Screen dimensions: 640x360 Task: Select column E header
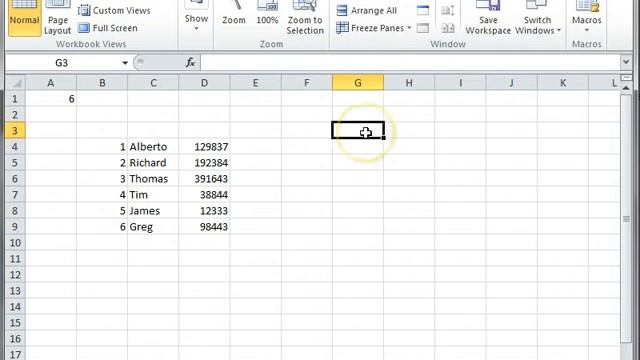pyautogui.click(x=256, y=83)
